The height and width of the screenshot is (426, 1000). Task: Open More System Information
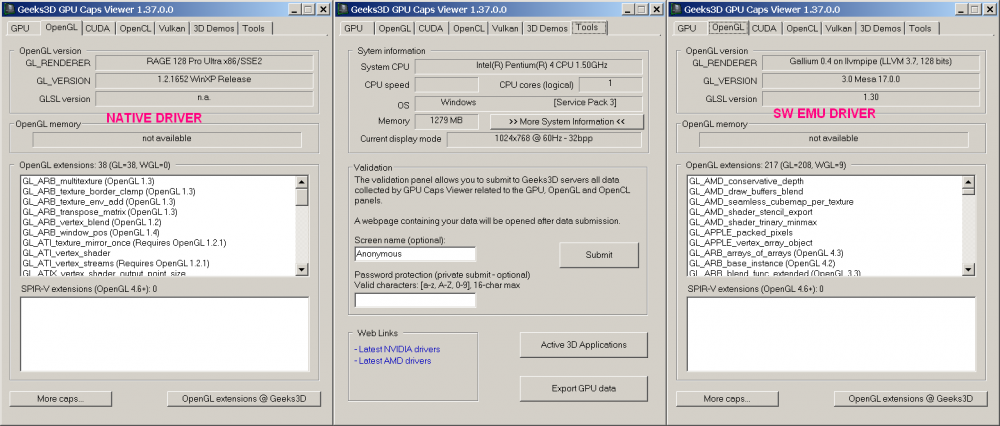pyautogui.click(x=566, y=121)
